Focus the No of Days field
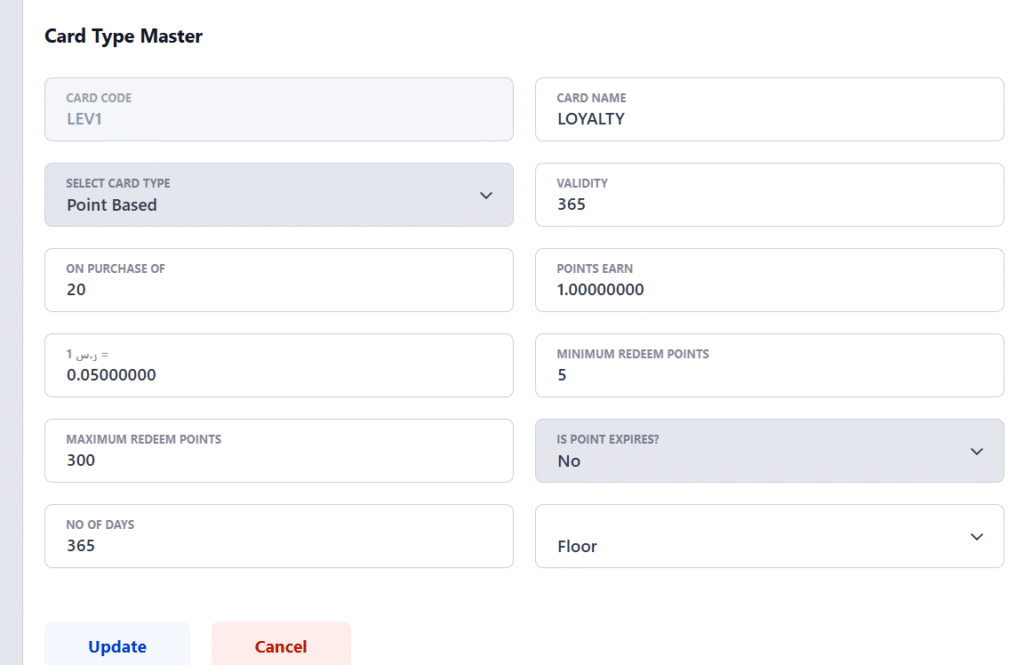1024x665 pixels. click(278, 545)
